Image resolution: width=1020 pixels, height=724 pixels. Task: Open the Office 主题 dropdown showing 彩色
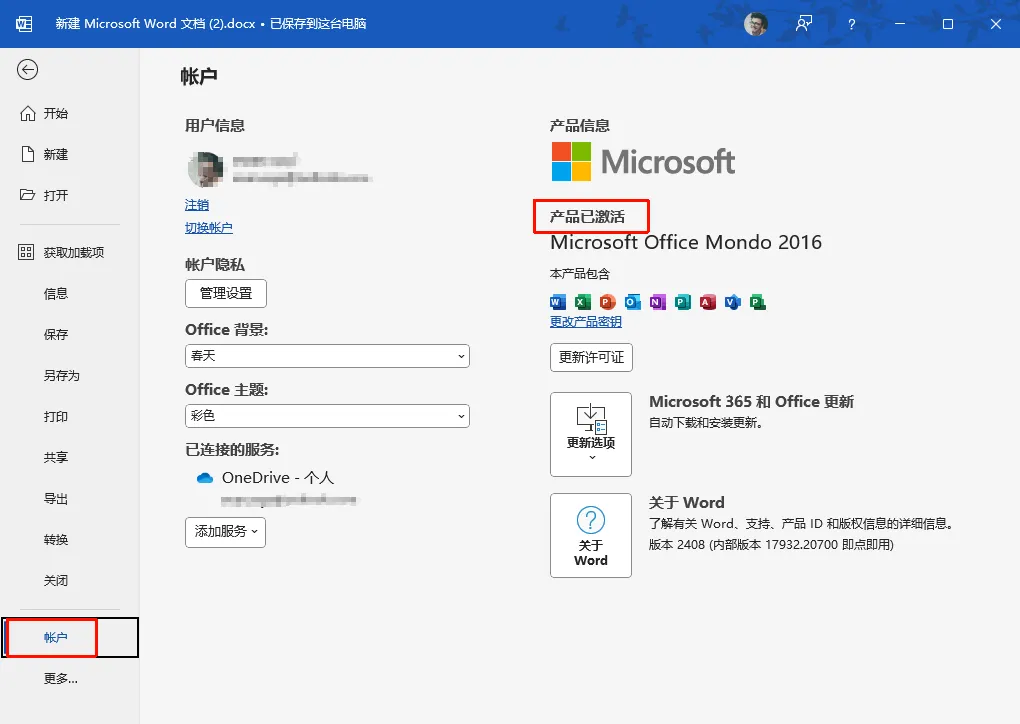click(327, 416)
